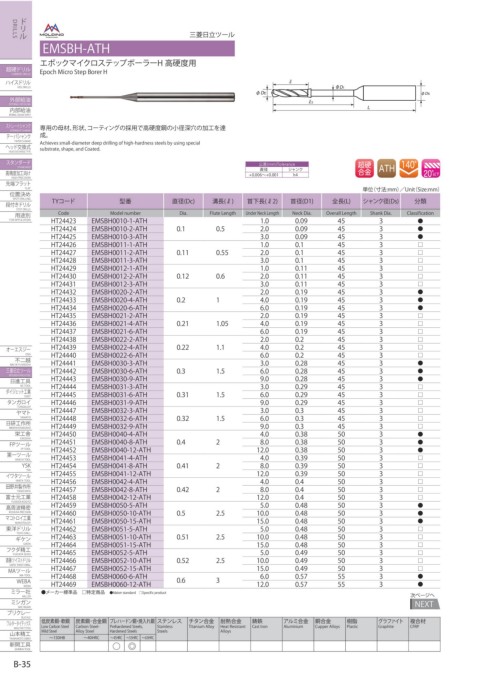The width and height of the screenshot is (480, 679).
Task: Click the diameter 0.42 cell
Action: coord(182,490)
